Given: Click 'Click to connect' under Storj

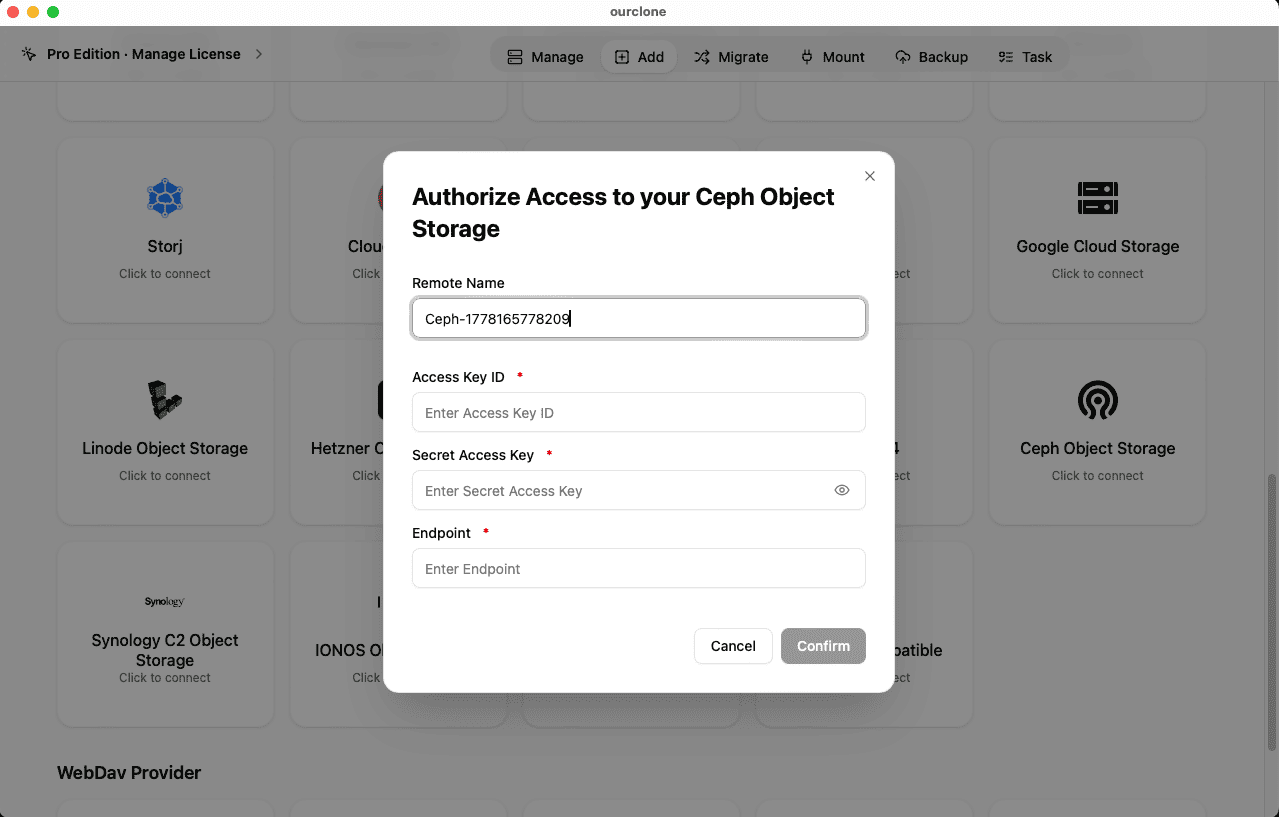Looking at the screenshot, I should (x=165, y=273).
